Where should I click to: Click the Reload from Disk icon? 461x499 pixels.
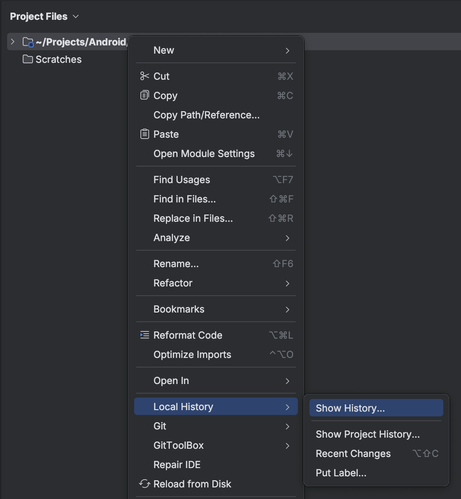[144, 484]
